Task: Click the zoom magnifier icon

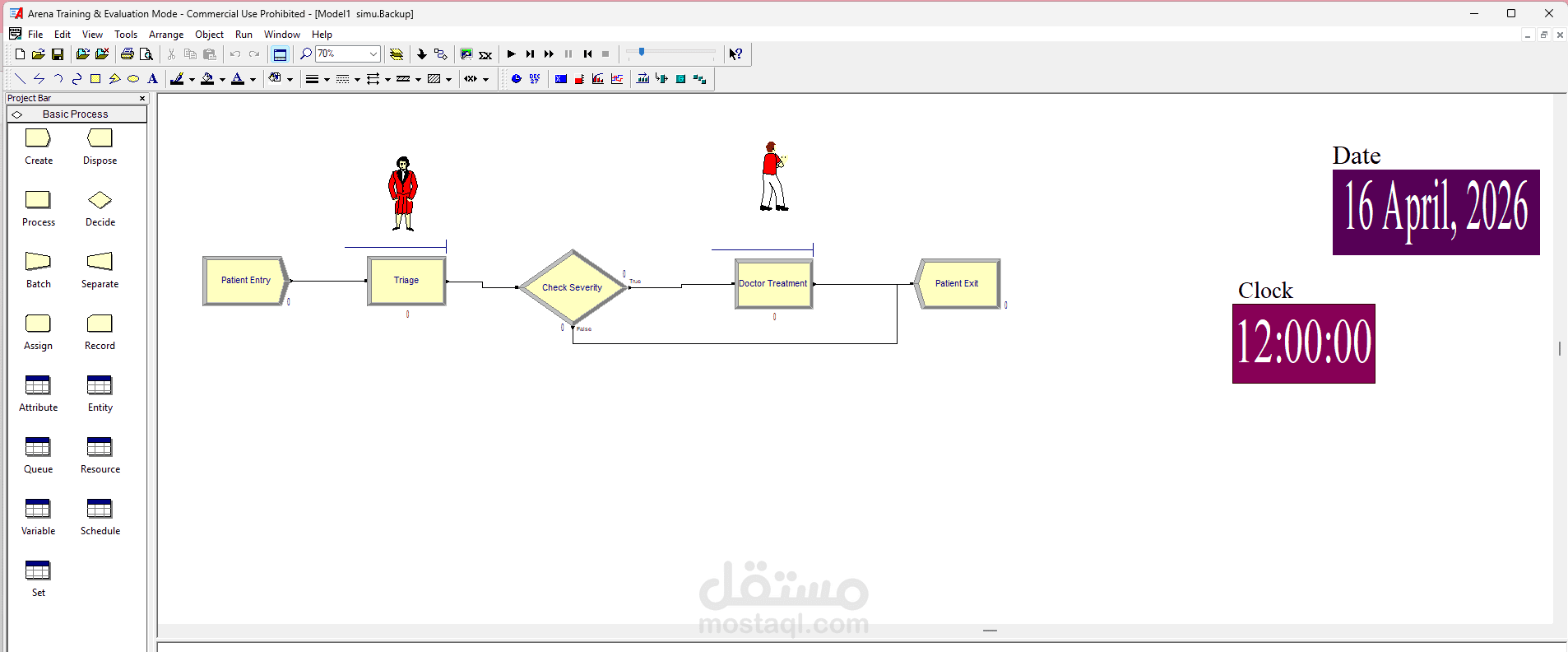Action: tap(306, 54)
